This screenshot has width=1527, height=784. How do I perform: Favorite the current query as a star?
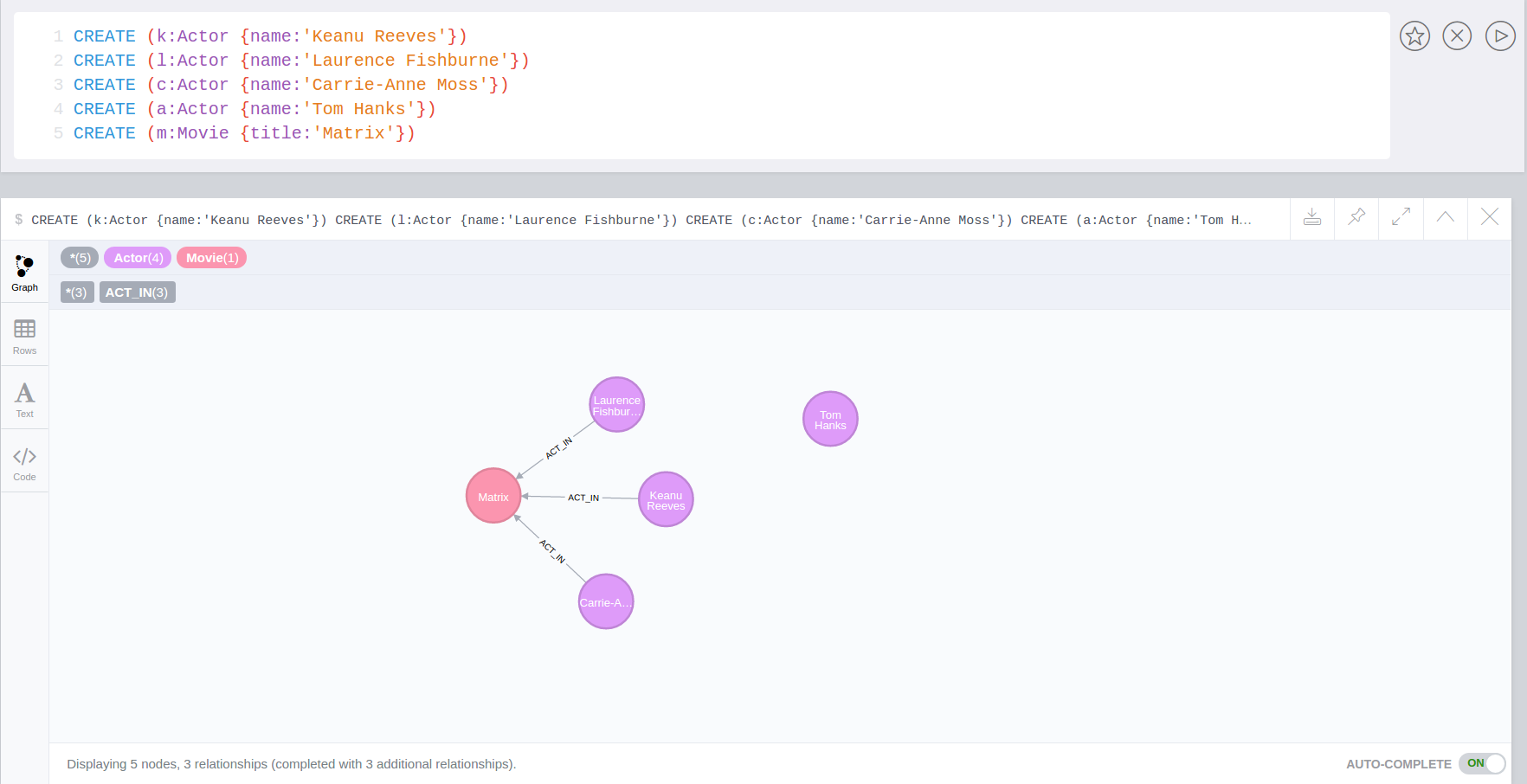(x=1414, y=35)
